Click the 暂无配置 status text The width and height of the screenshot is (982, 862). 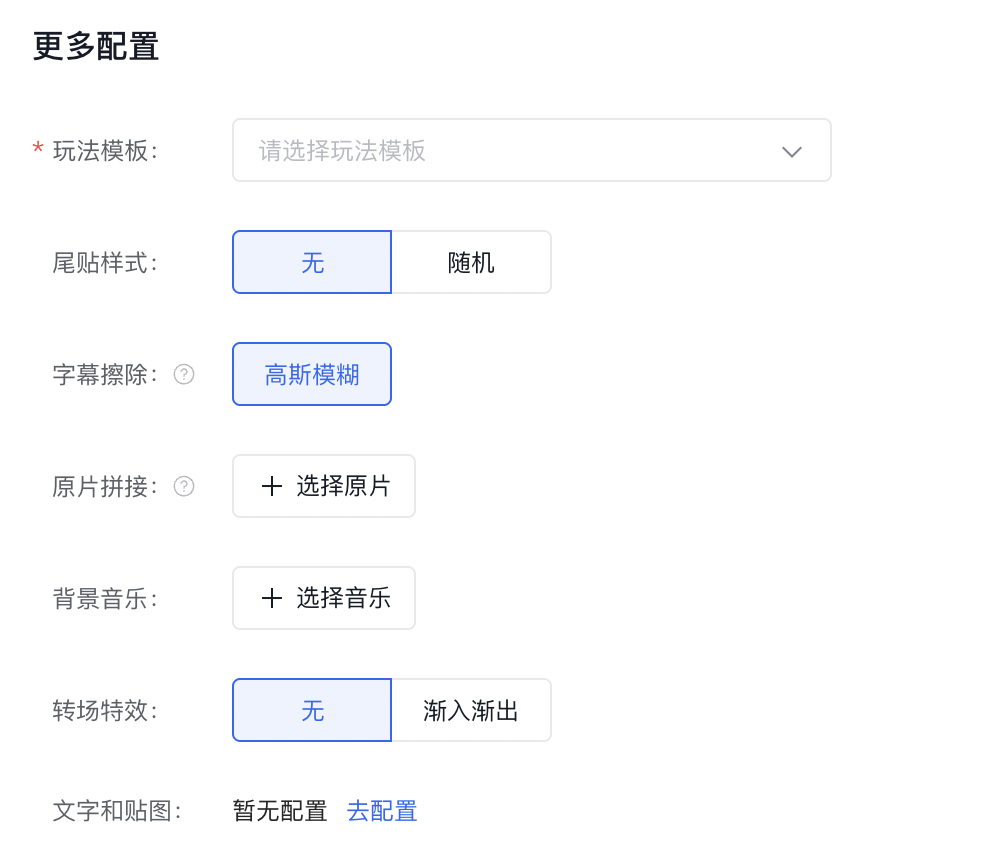click(280, 811)
